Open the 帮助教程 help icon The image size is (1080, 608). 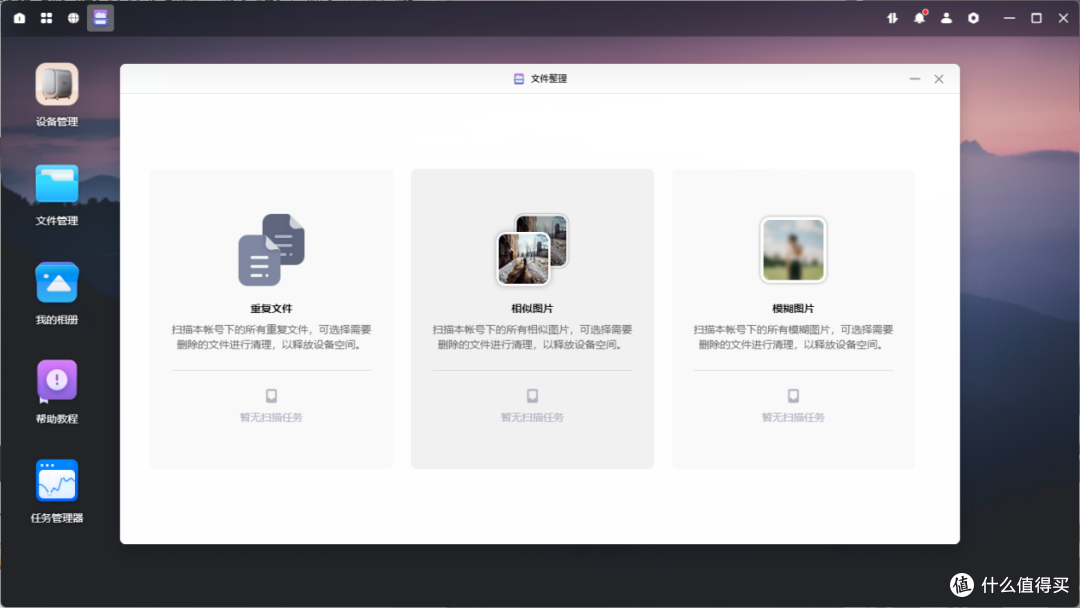point(57,381)
